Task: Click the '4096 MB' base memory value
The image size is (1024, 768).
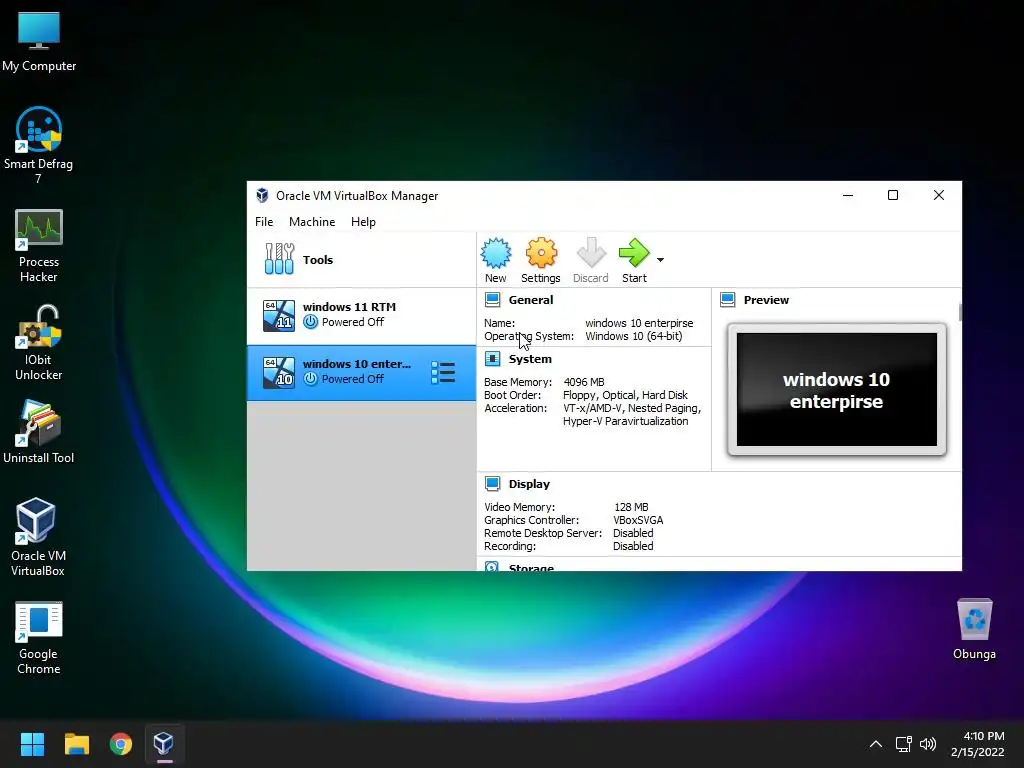Action: (584, 382)
